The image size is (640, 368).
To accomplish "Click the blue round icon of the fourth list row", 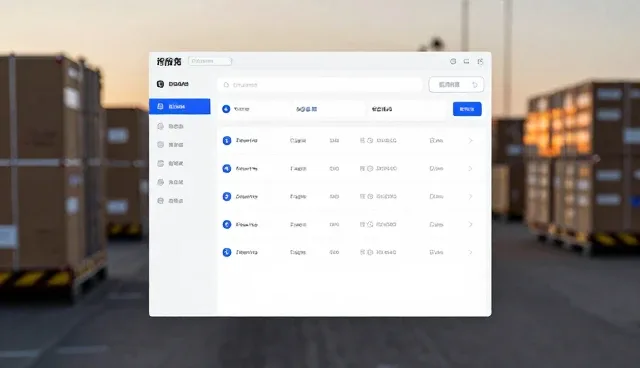I will point(227,224).
